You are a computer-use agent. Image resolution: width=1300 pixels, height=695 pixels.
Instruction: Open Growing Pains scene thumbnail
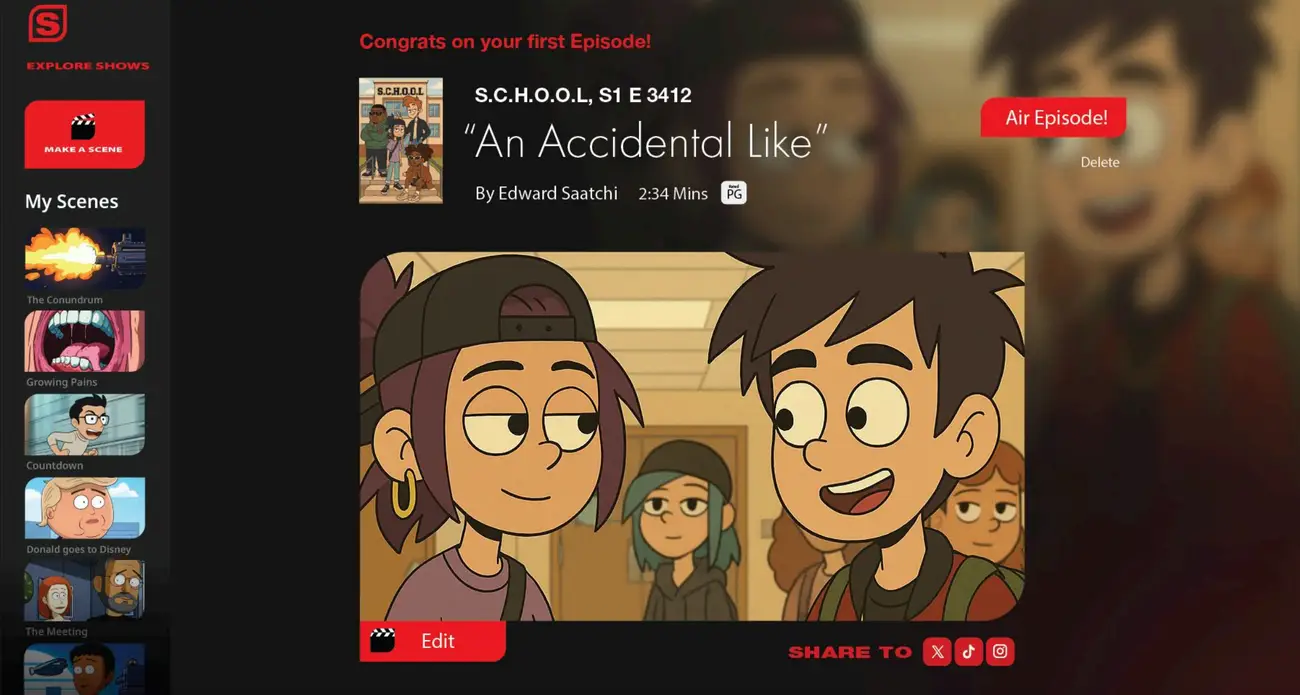(85, 341)
